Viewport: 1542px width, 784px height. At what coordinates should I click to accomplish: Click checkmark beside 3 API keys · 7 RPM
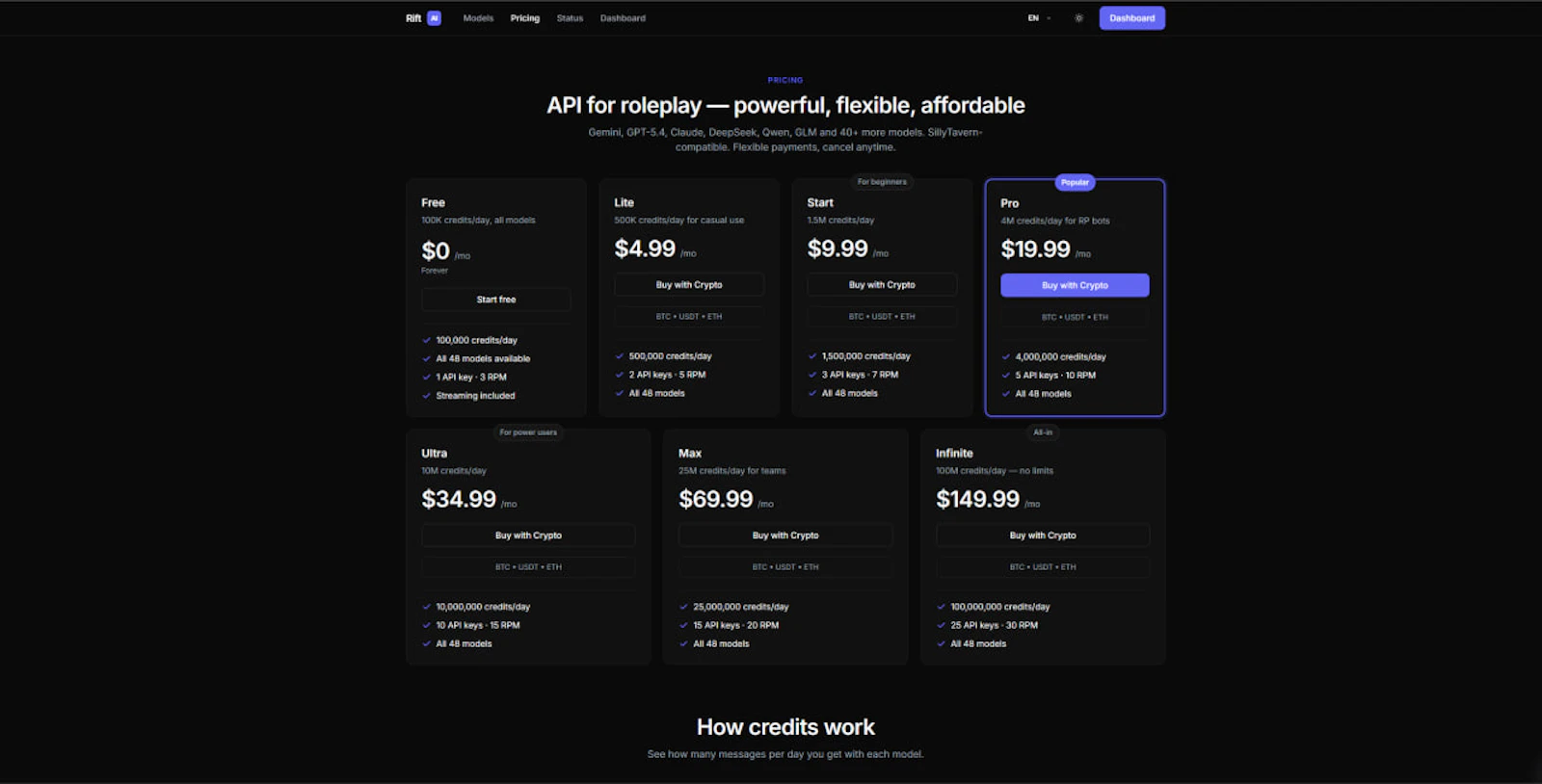point(812,375)
